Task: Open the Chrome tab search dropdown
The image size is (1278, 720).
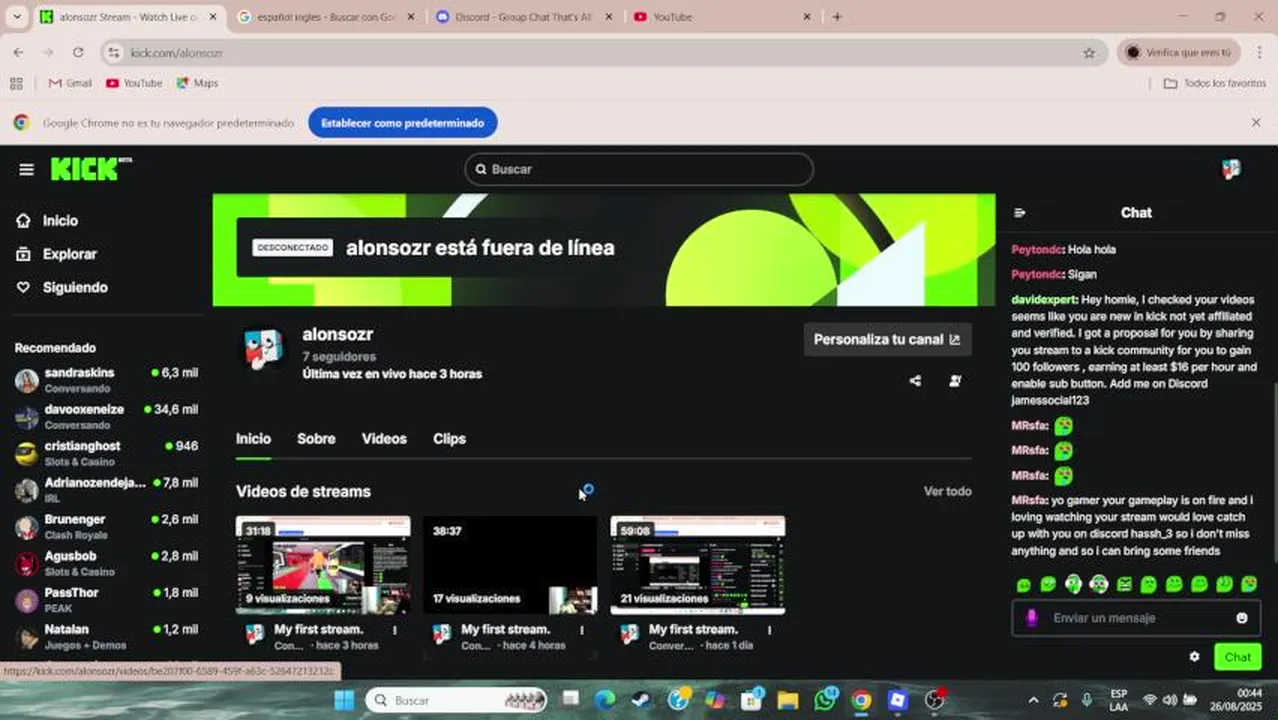Action: [x=16, y=17]
